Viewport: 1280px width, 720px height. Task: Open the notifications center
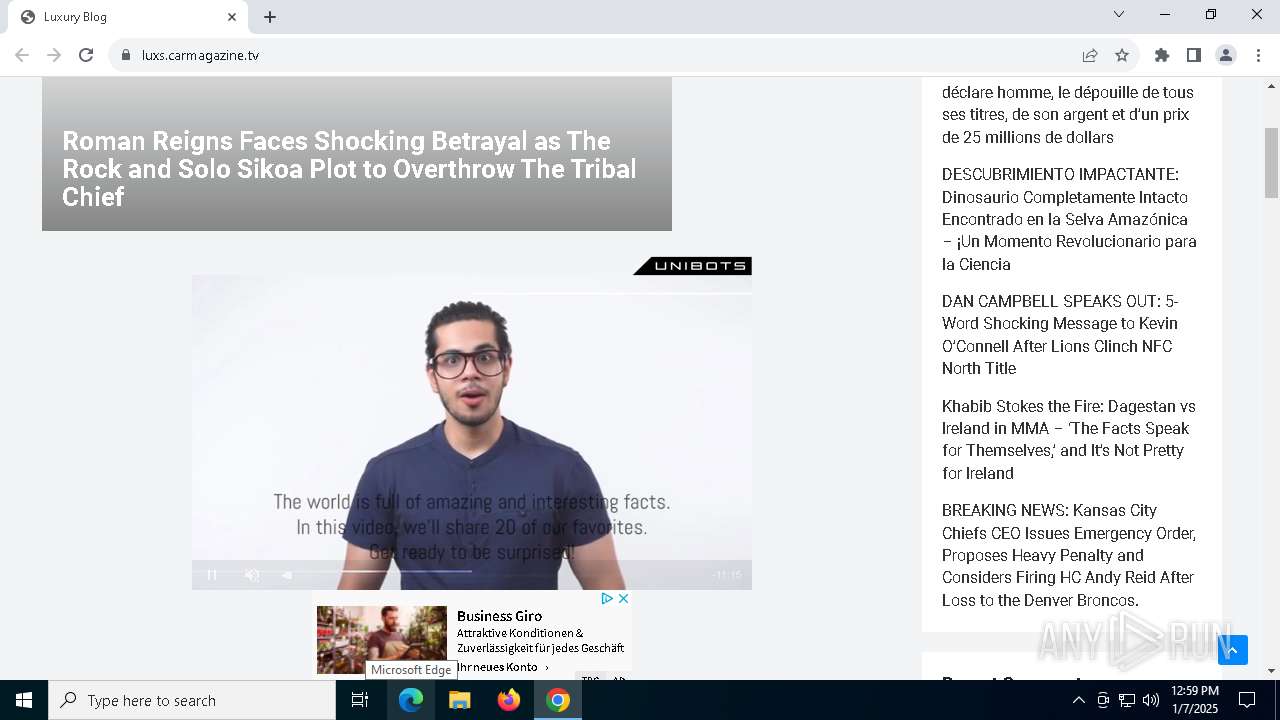tap(1247, 700)
